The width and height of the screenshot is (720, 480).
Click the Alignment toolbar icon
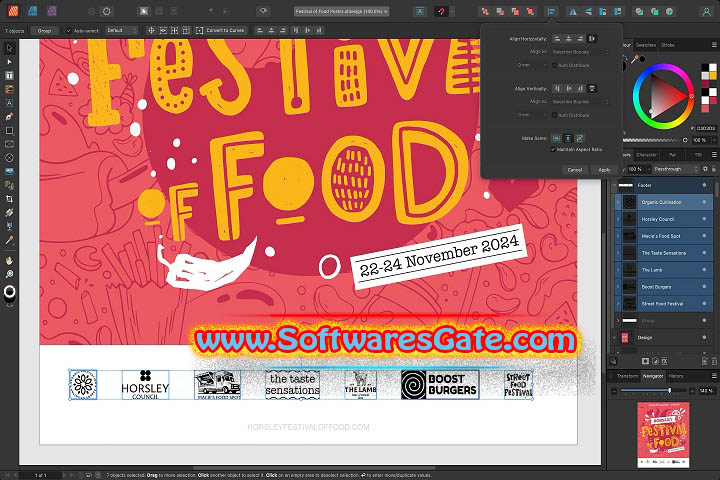(x=551, y=11)
